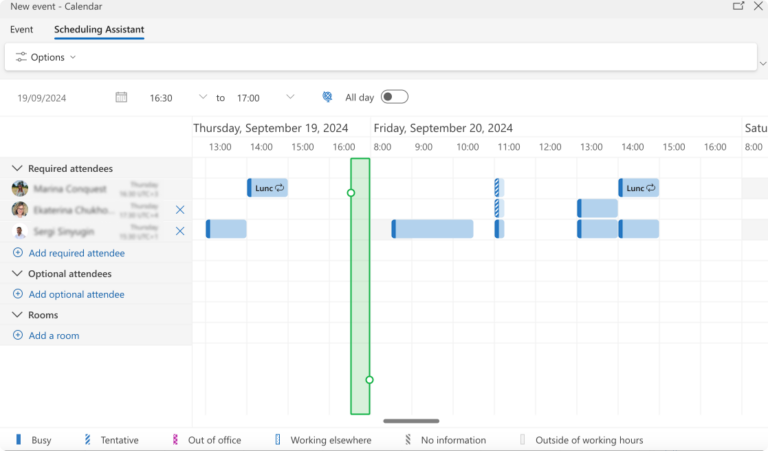Click the Options sliders icon

pyautogui.click(x=21, y=57)
